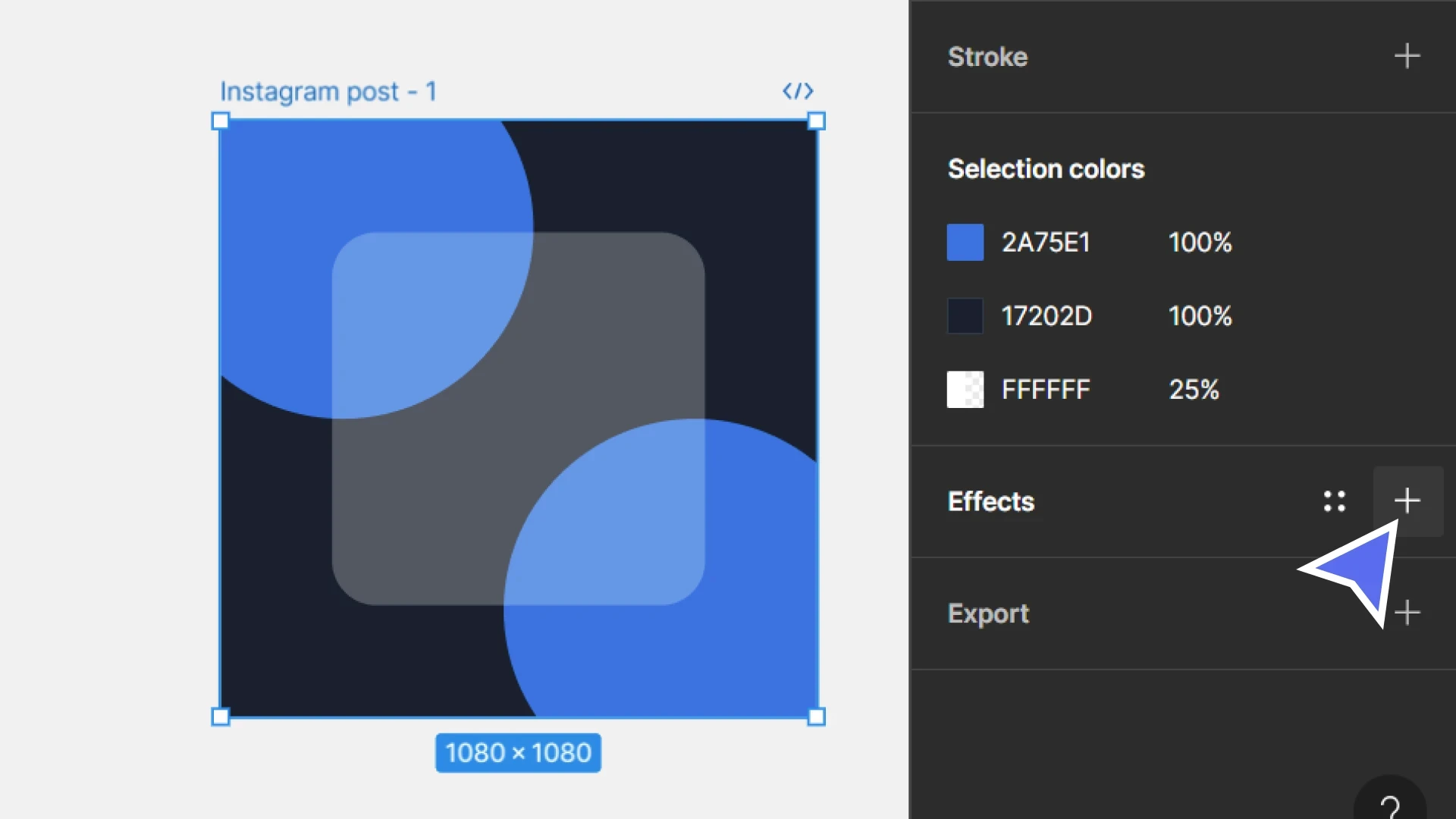Click the Selection colors heading
Viewport: 1456px width, 819px height.
pos(1046,168)
